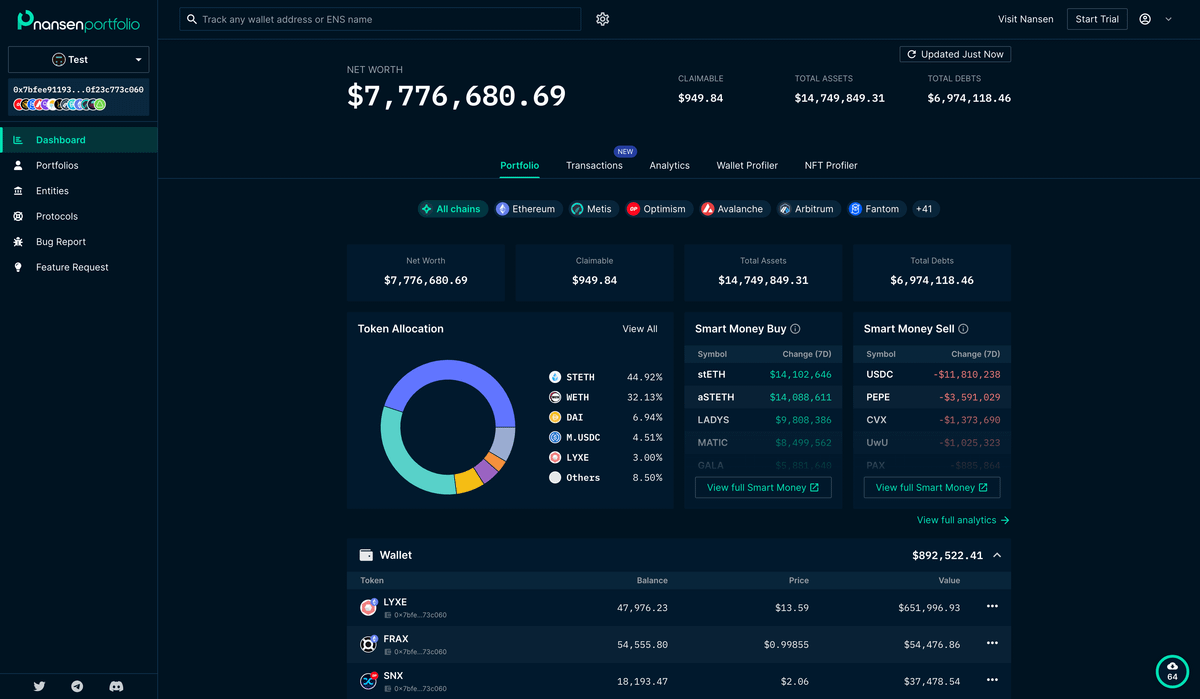Open settings gear next to search bar
Screen dimensions: 1200x699
click(602, 19)
